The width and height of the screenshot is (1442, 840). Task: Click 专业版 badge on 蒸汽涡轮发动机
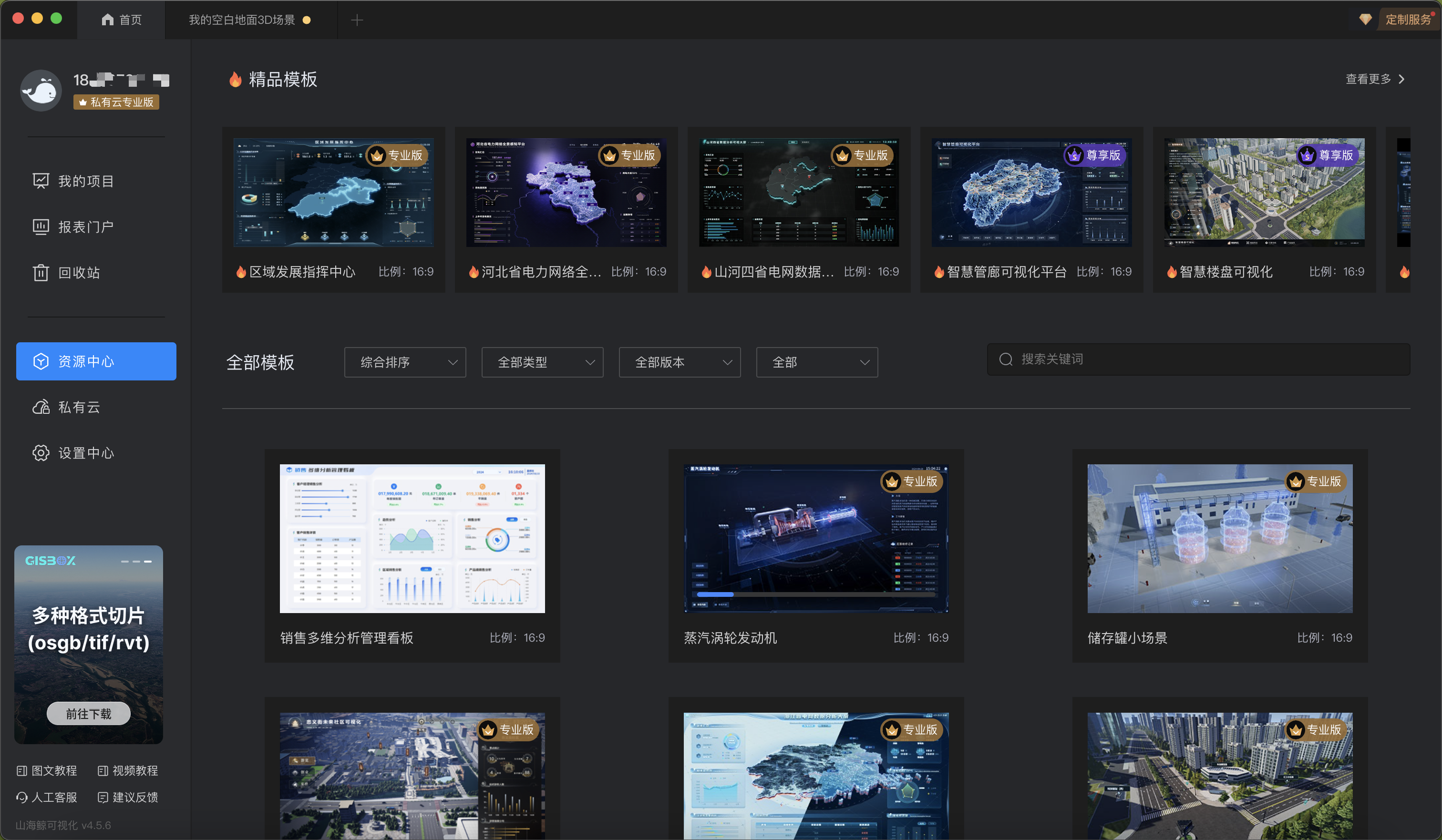click(x=912, y=481)
